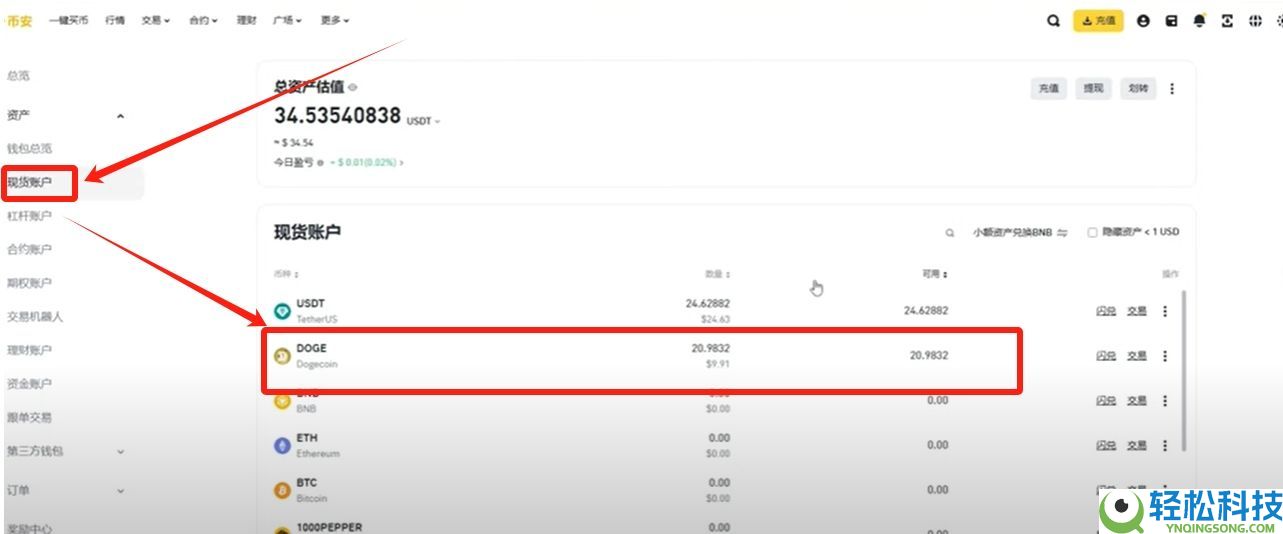
Task: Click the search magnifier in top navigation
Action: tap(1053, 21)
